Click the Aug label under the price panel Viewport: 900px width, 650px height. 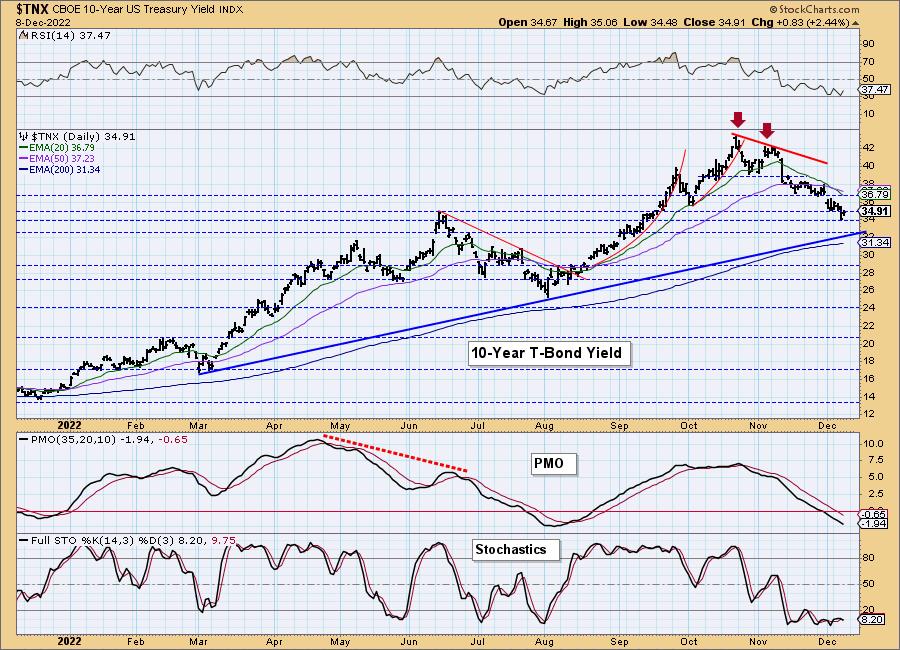(544, 425)
